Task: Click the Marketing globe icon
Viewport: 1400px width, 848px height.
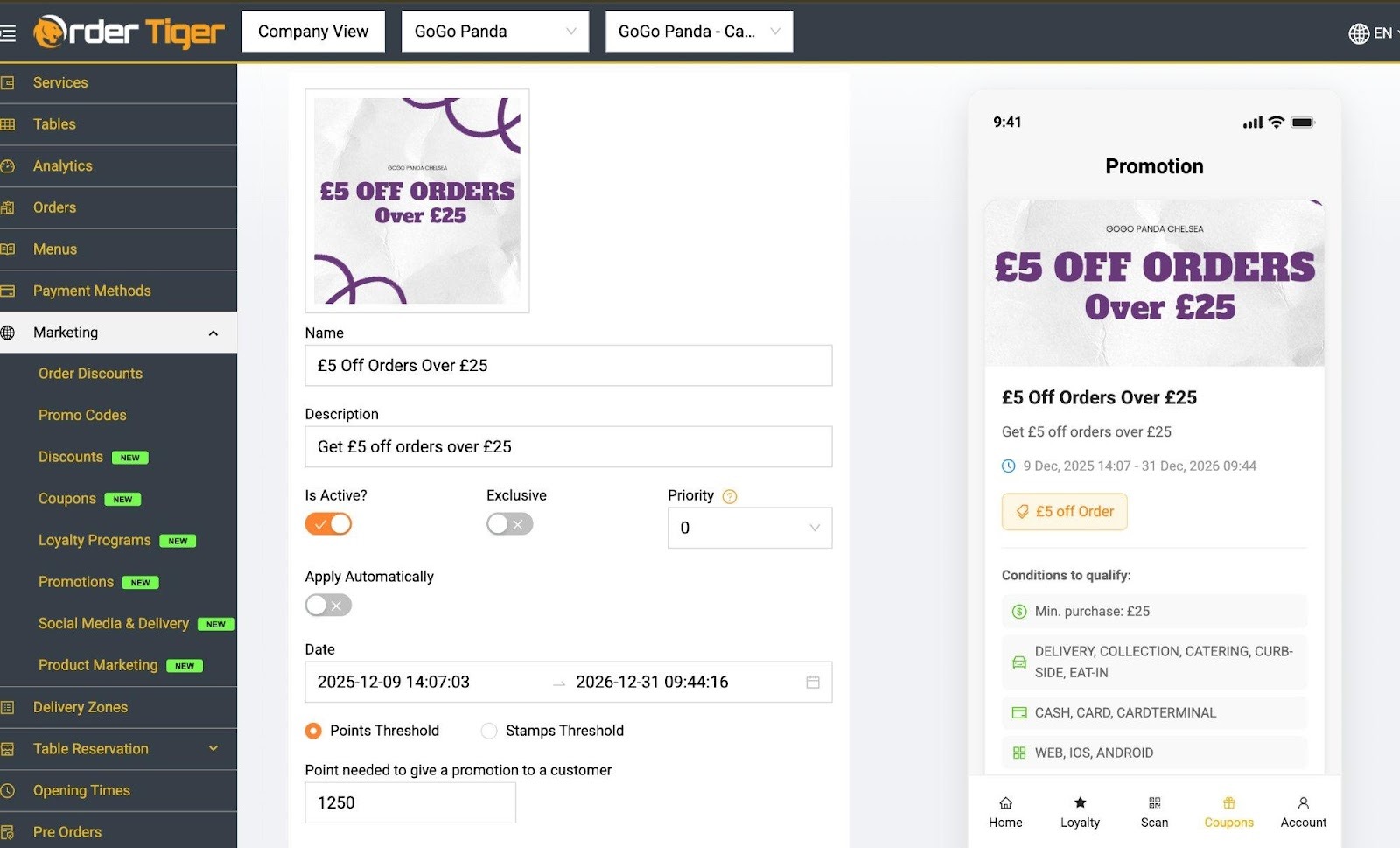Action: [8, 333]
